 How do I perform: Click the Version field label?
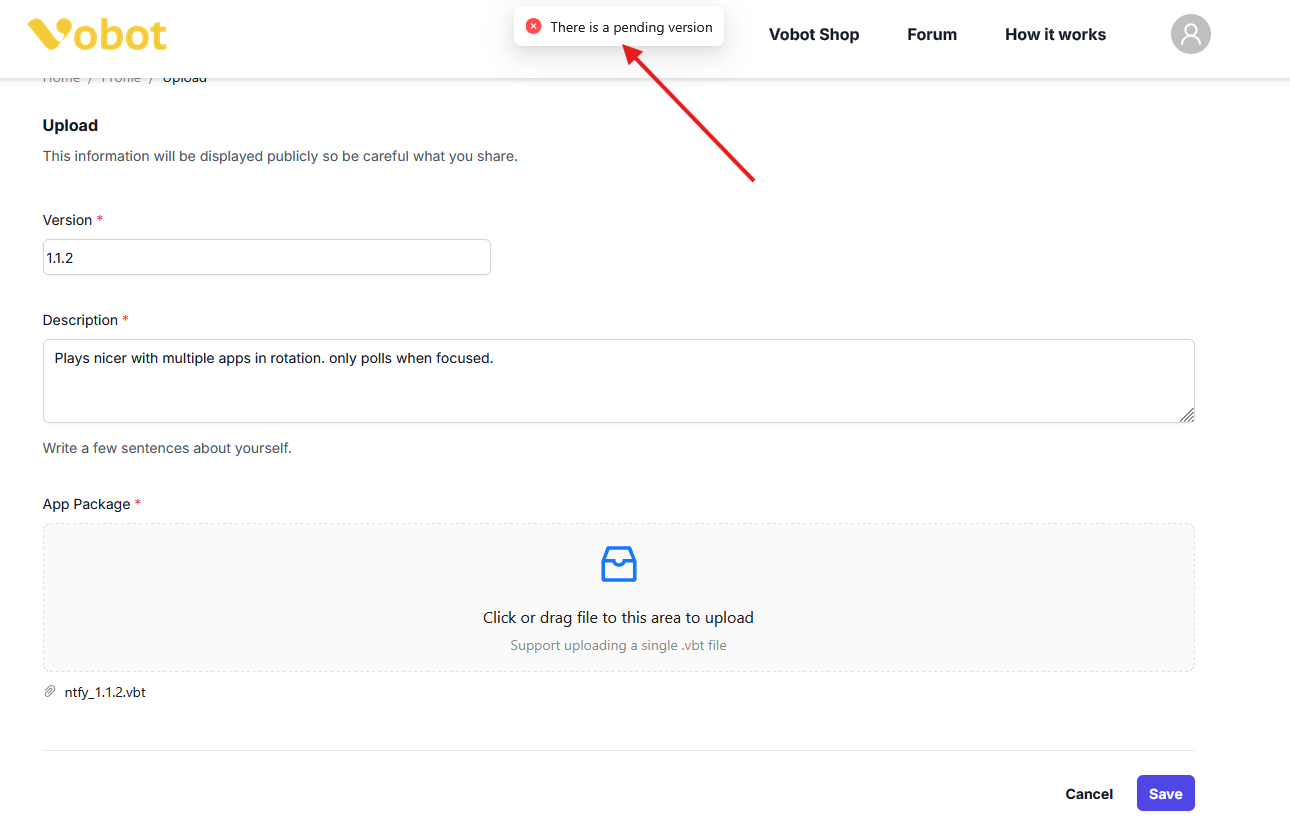click(67, 220)
